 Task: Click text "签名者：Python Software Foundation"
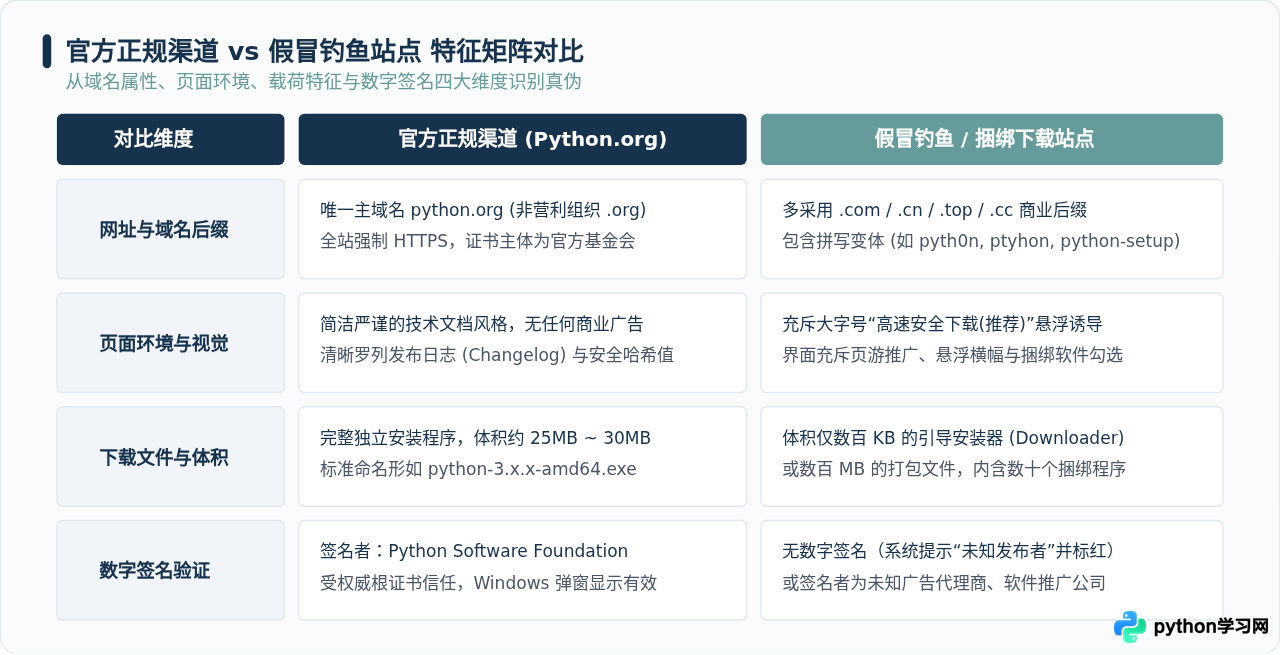click(x=474, y=551)
